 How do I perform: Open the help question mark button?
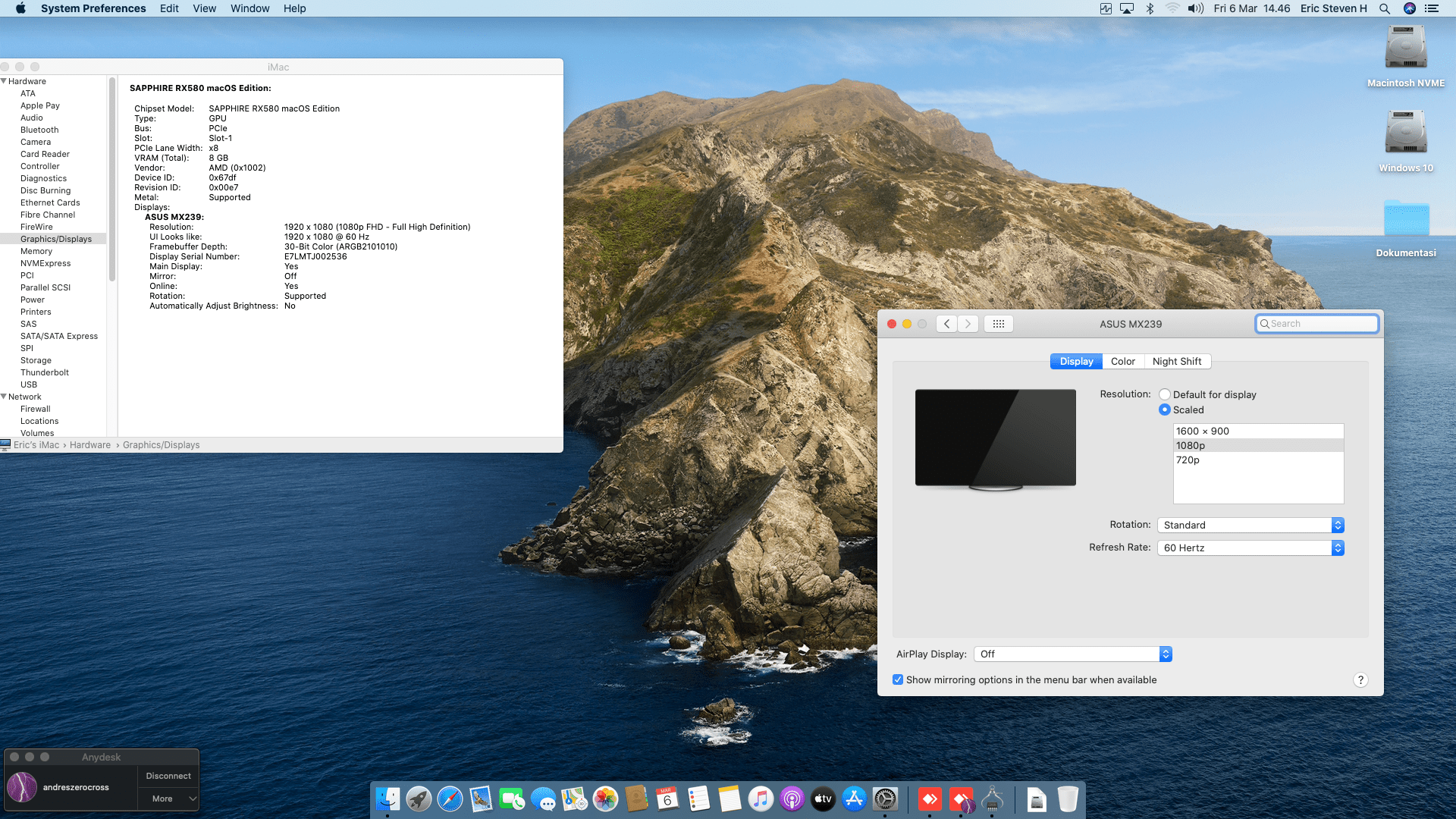[x=1360, y=680]
